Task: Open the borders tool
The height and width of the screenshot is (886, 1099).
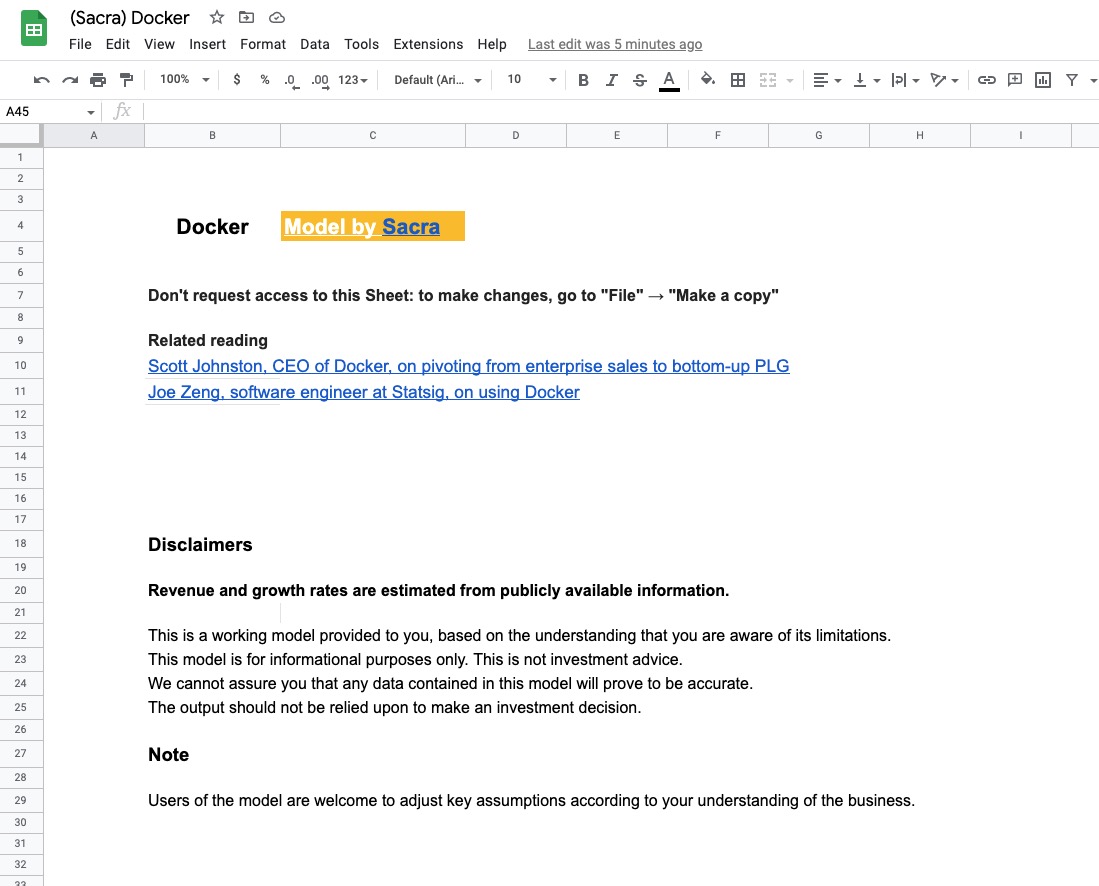Action: (x=737, y=80)
